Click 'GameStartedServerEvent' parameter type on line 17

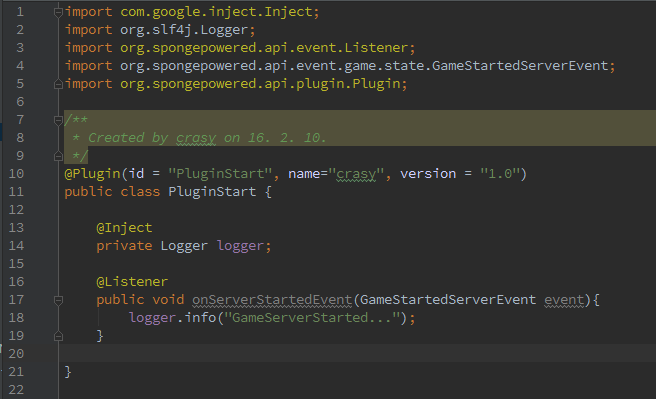pyautogui.click(x=448, y=300)
